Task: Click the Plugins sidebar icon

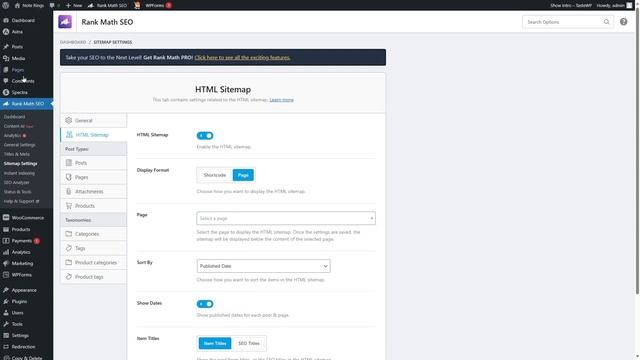Action: pos(6,302)
